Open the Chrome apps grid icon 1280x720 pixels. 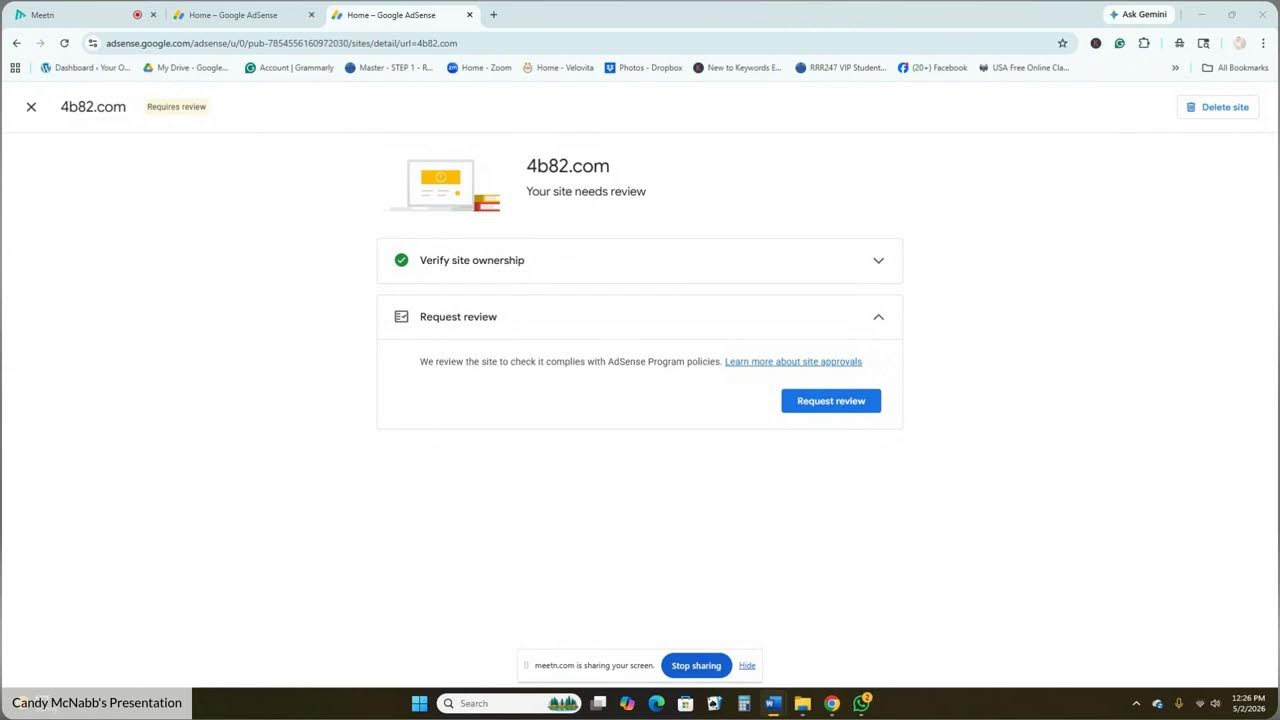pos(15,68)
